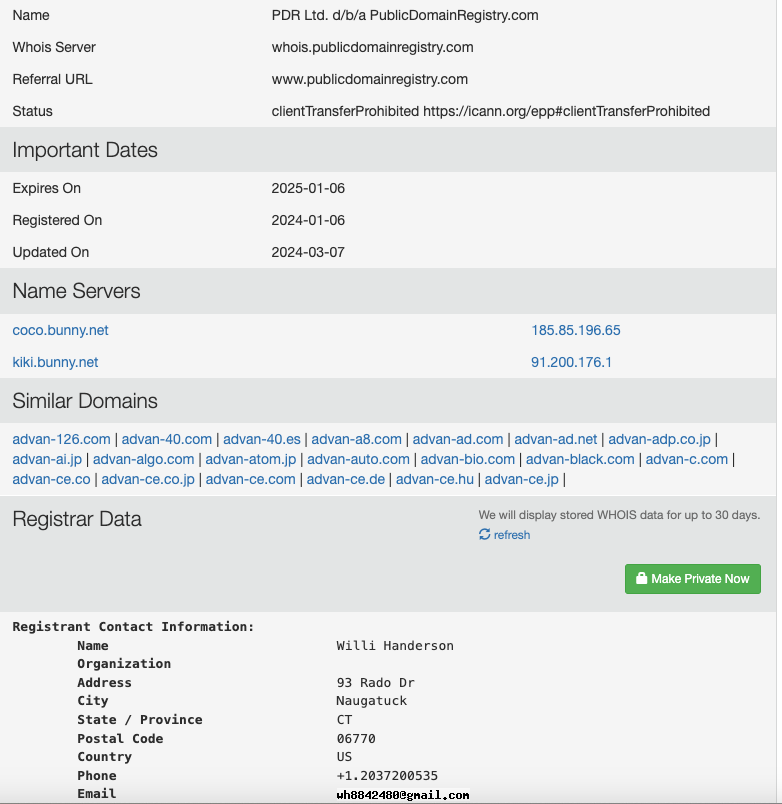Open similar domain advan-algo.com
The width and height of the screenshot is (782, 804).
[x=144, y=459]
